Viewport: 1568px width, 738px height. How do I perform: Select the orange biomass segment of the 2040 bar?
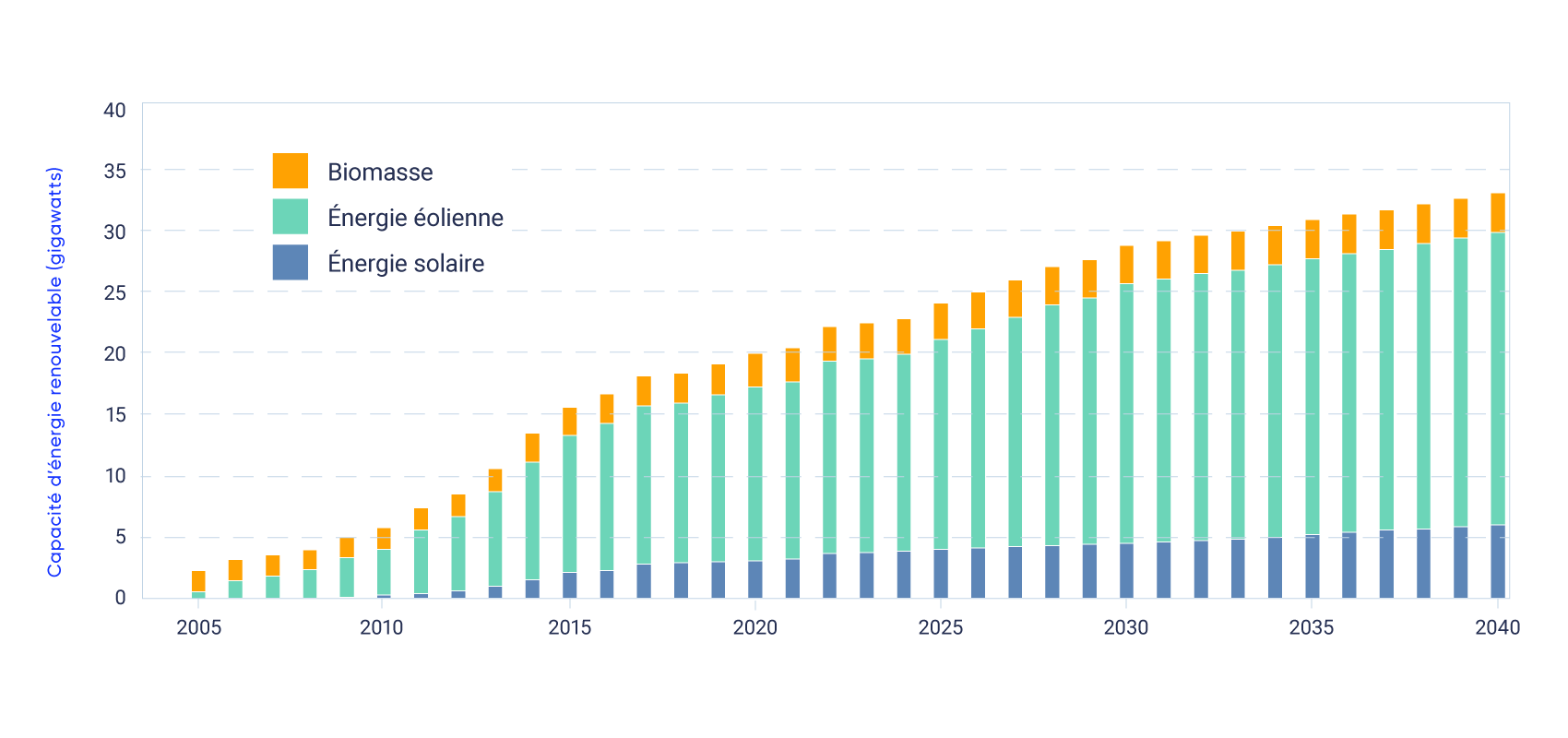coord(1498,213)
